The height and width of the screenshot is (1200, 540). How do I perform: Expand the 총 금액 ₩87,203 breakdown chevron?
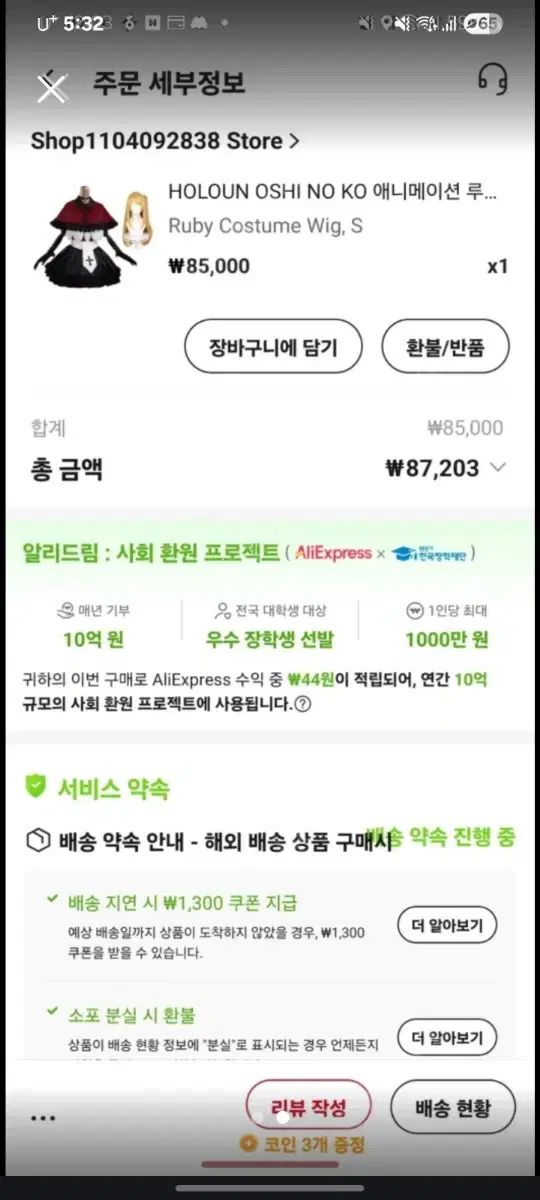498,467
